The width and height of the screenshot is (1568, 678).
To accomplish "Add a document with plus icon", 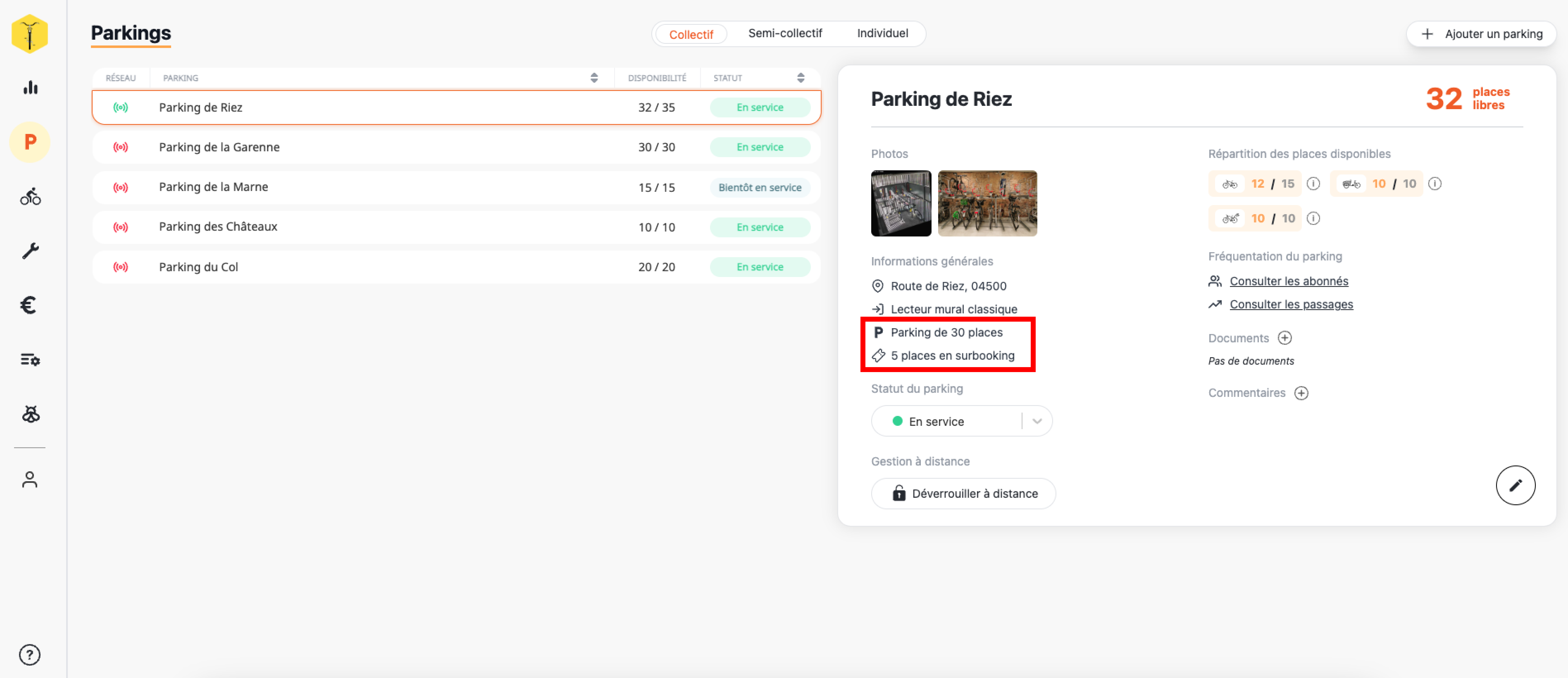I will [1284, 338].
